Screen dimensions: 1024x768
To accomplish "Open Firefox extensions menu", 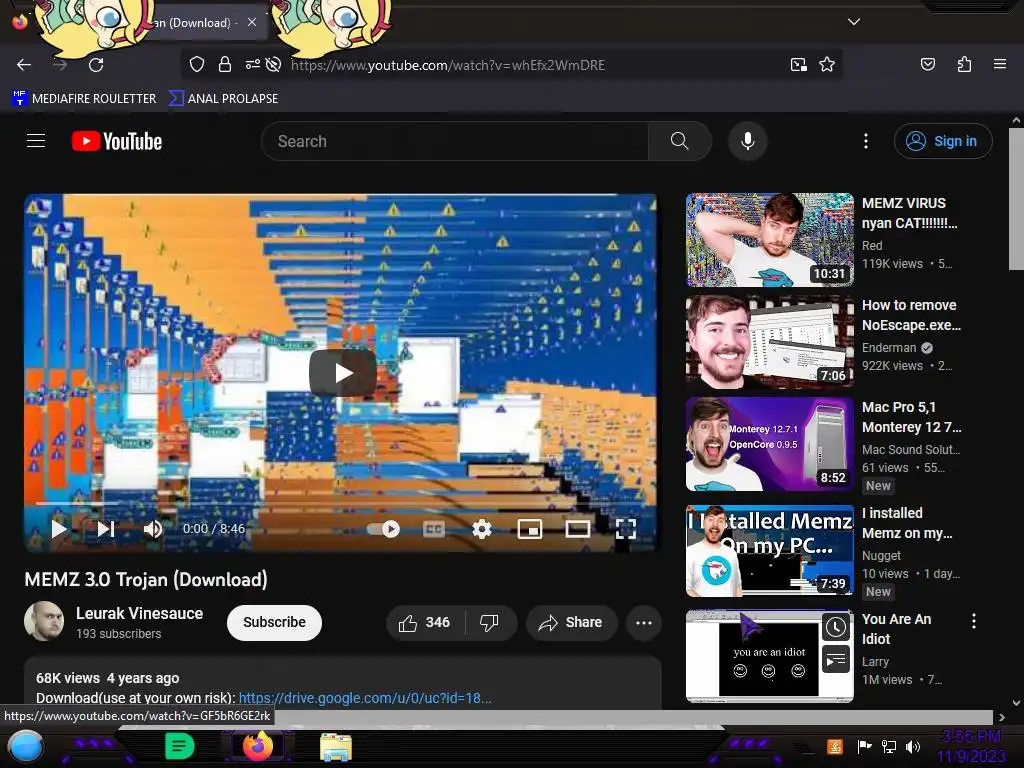I will [964, 64].
